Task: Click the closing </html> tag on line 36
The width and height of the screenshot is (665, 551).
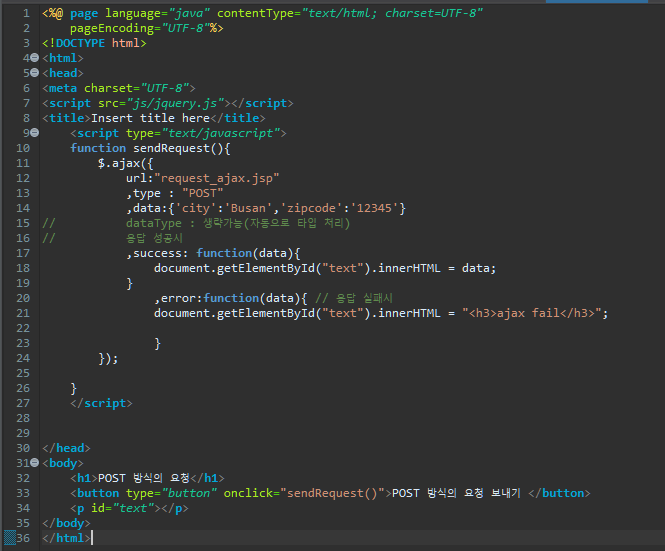Action: click(x=66, y=538)
